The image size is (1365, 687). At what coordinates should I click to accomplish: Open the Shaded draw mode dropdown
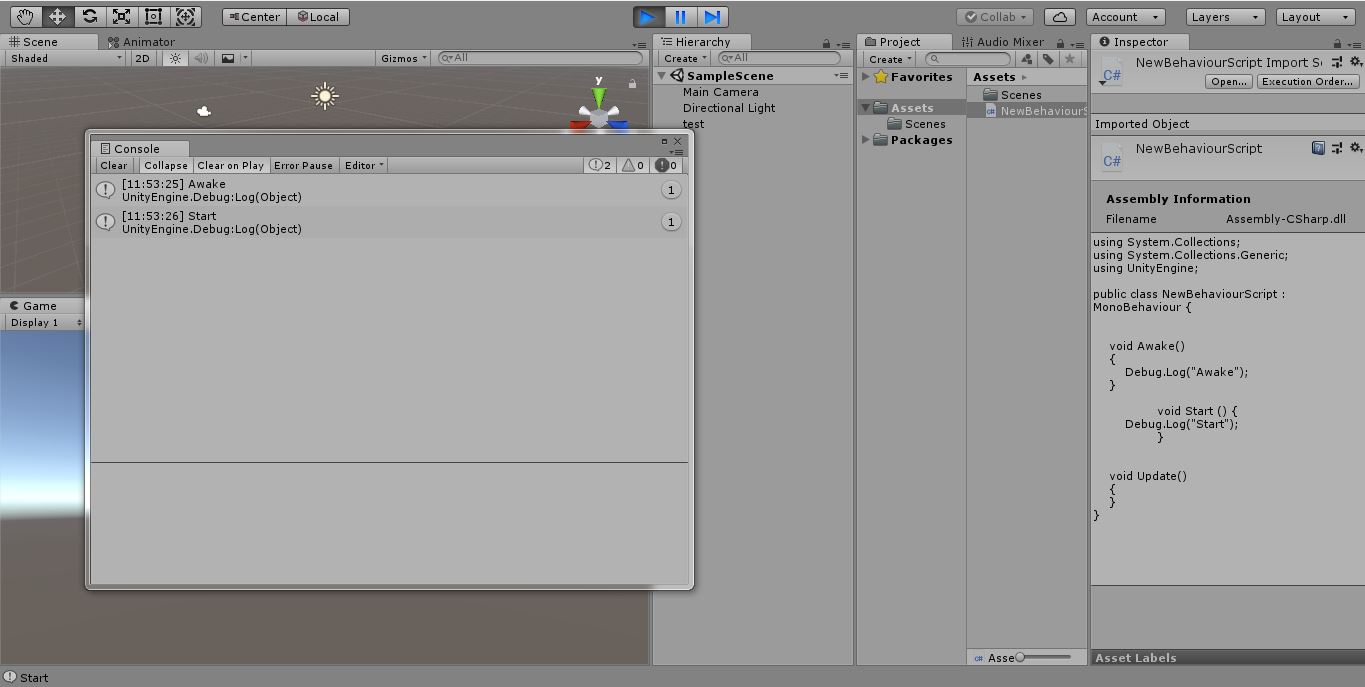[x=64, y=58]
